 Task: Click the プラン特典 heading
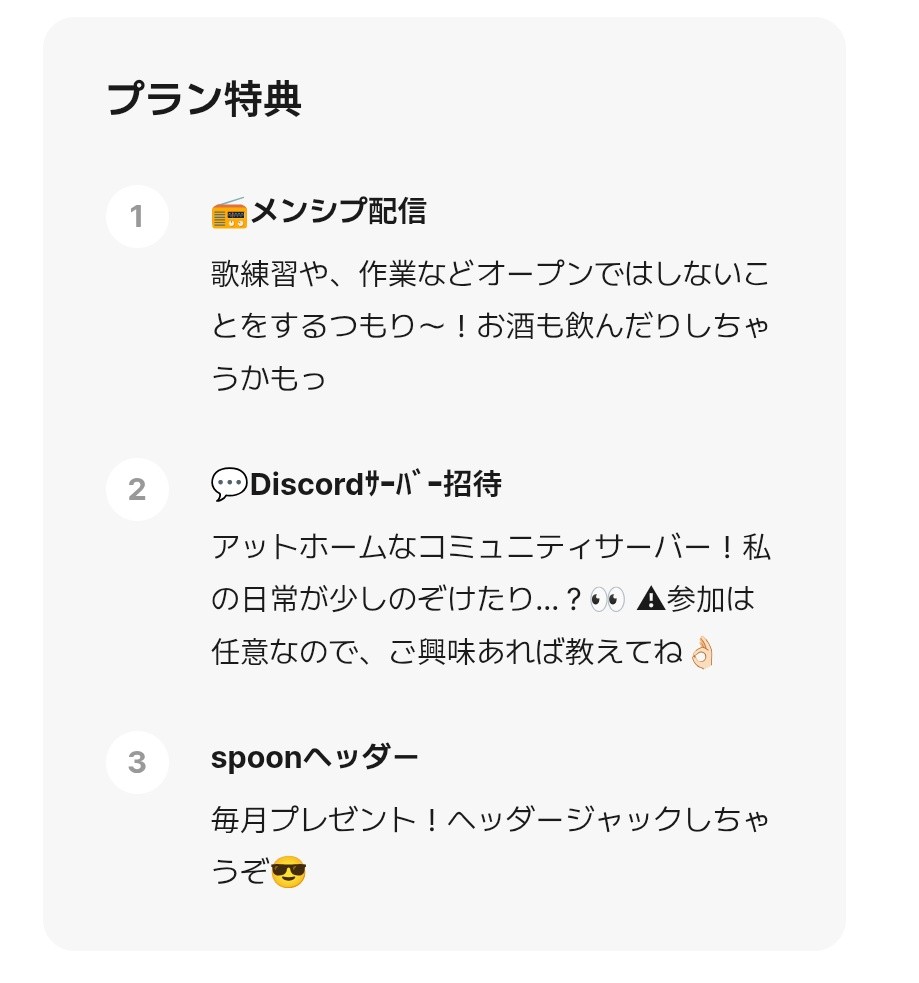pyautogui.click(x=204, y=100)
